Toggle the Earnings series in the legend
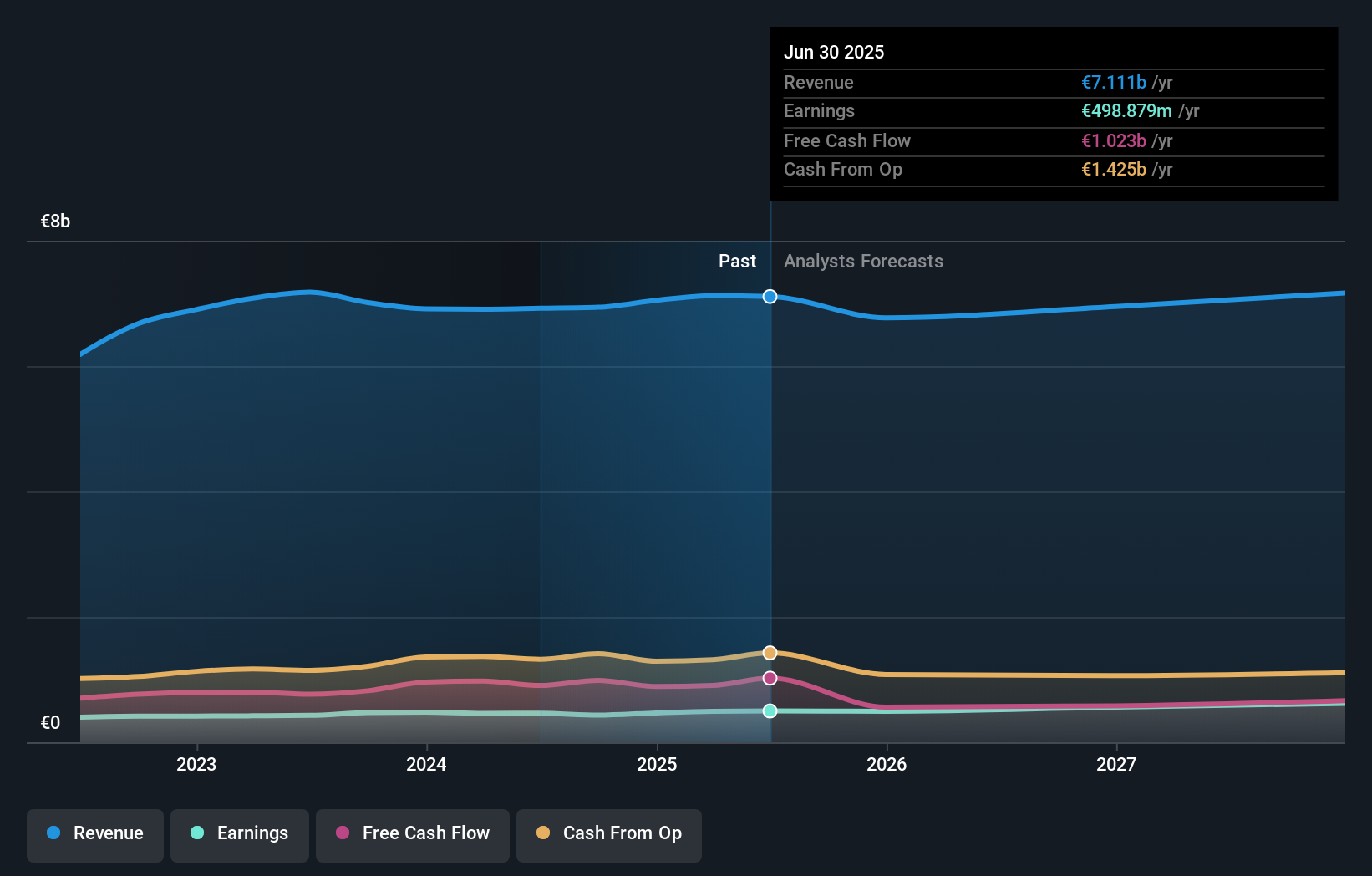 (240, 835)
